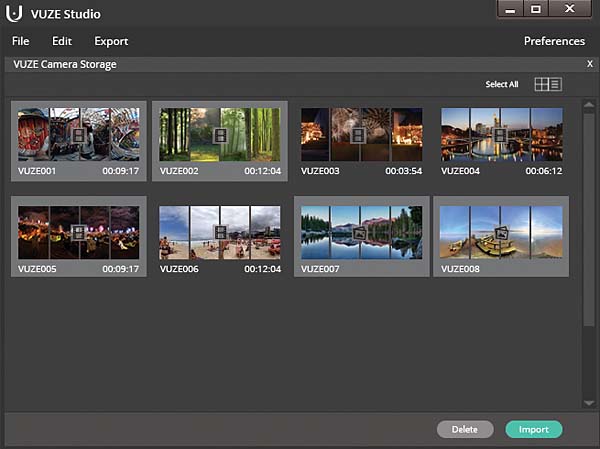600x449 pixels.
Task: Click the scrollbar up arrow
Action: 589,104
